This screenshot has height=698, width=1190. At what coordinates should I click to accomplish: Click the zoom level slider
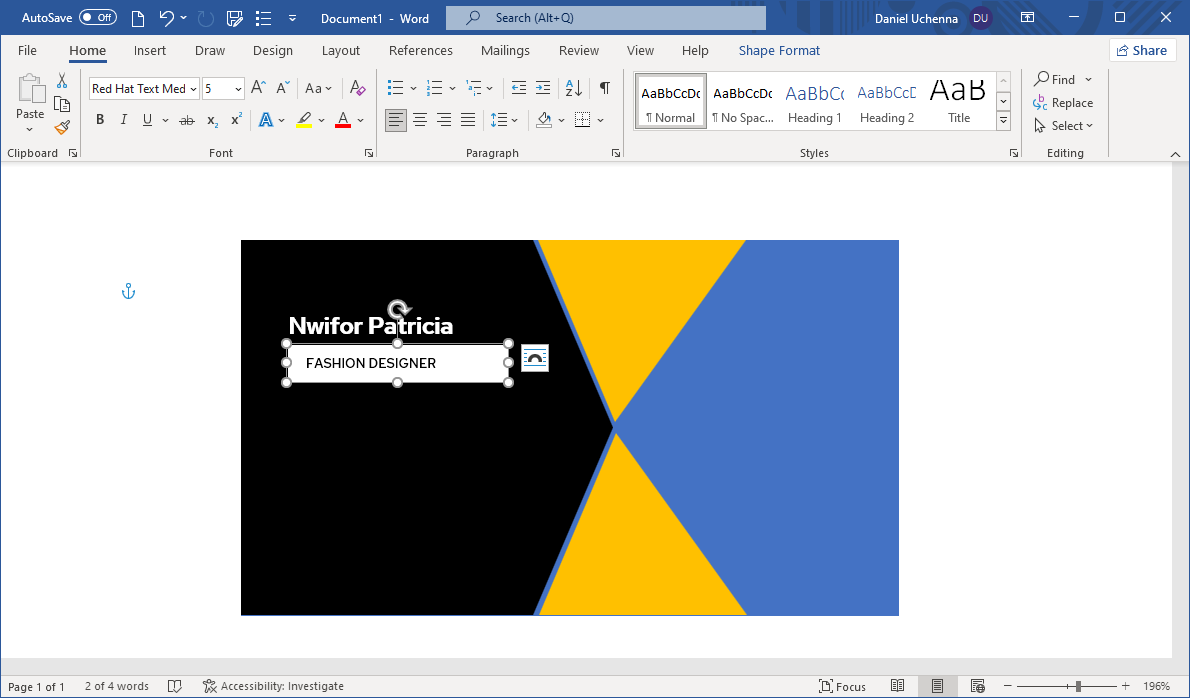coord(1078,686)
